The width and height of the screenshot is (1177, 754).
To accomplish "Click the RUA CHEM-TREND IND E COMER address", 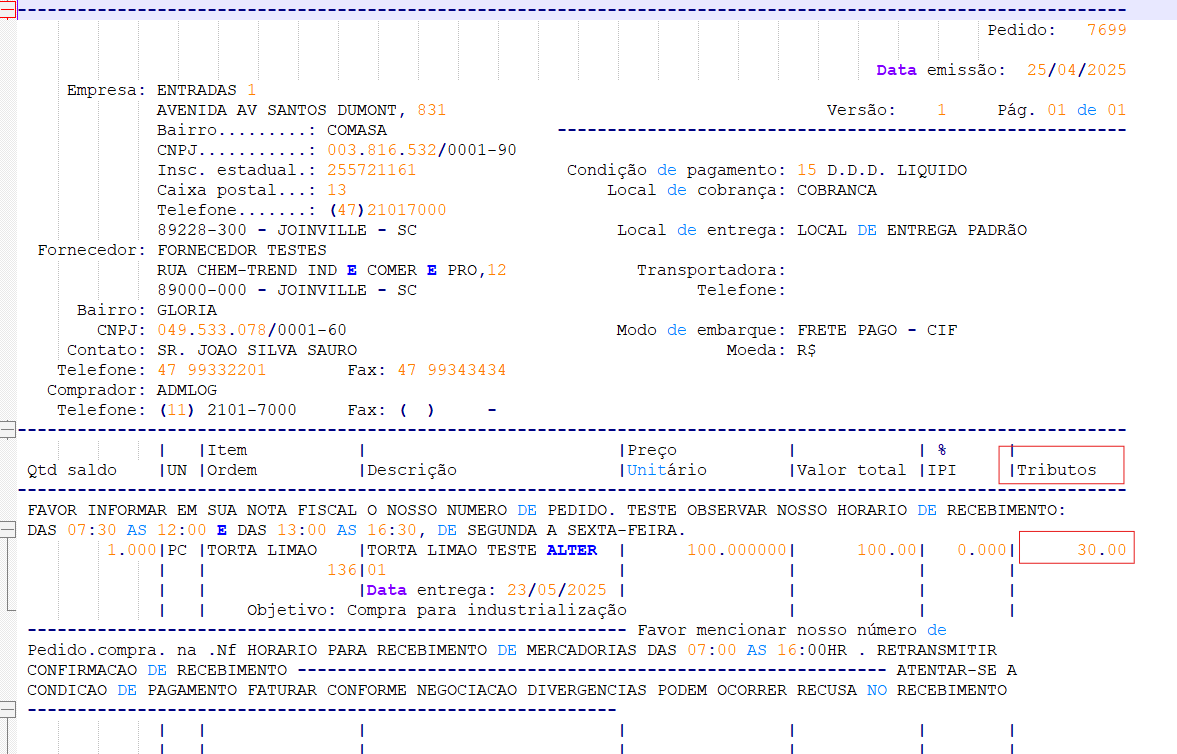I will [x=332, y=270].
